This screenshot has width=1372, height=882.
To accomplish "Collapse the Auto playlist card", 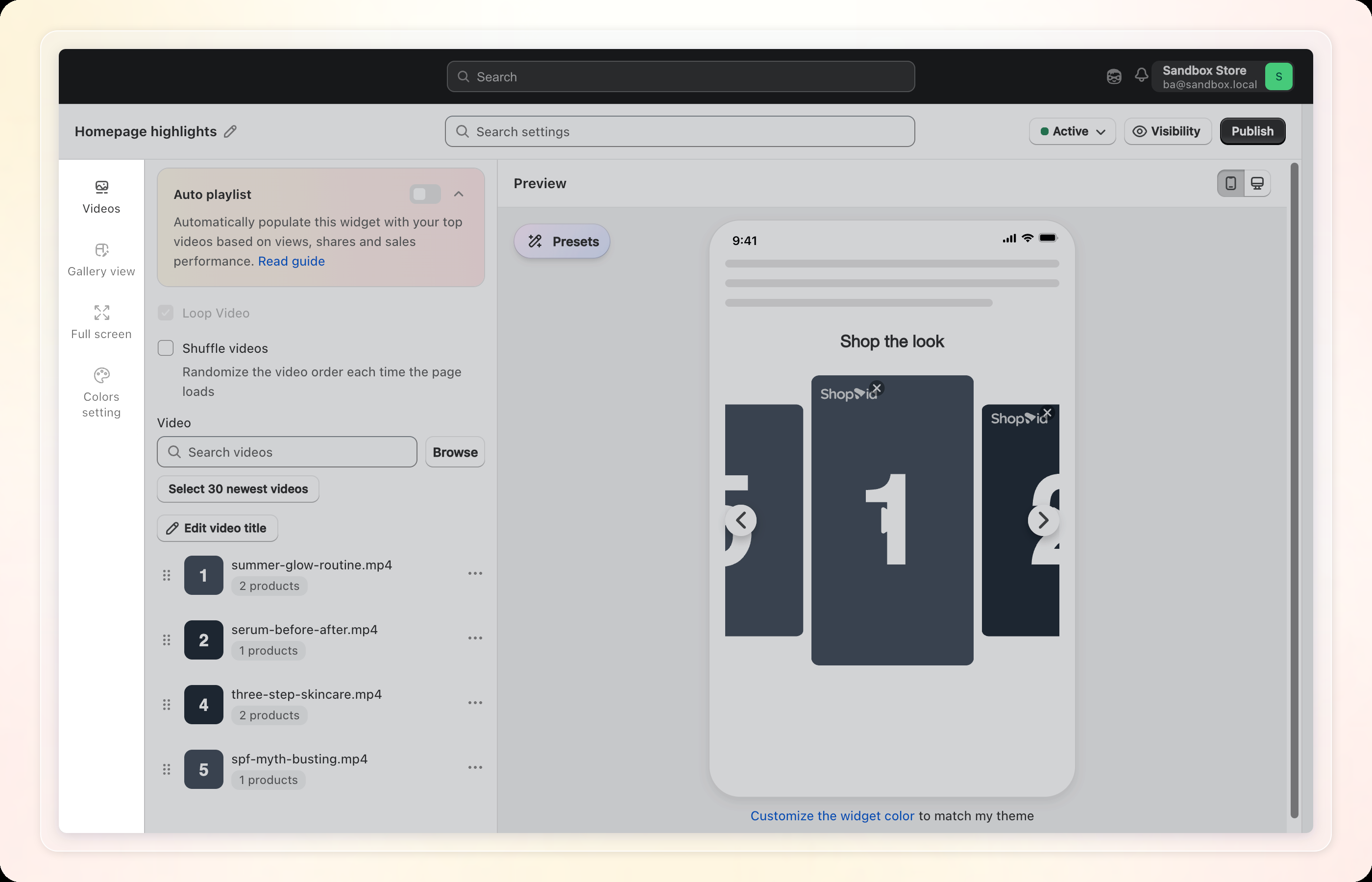I will pos(459,194).
